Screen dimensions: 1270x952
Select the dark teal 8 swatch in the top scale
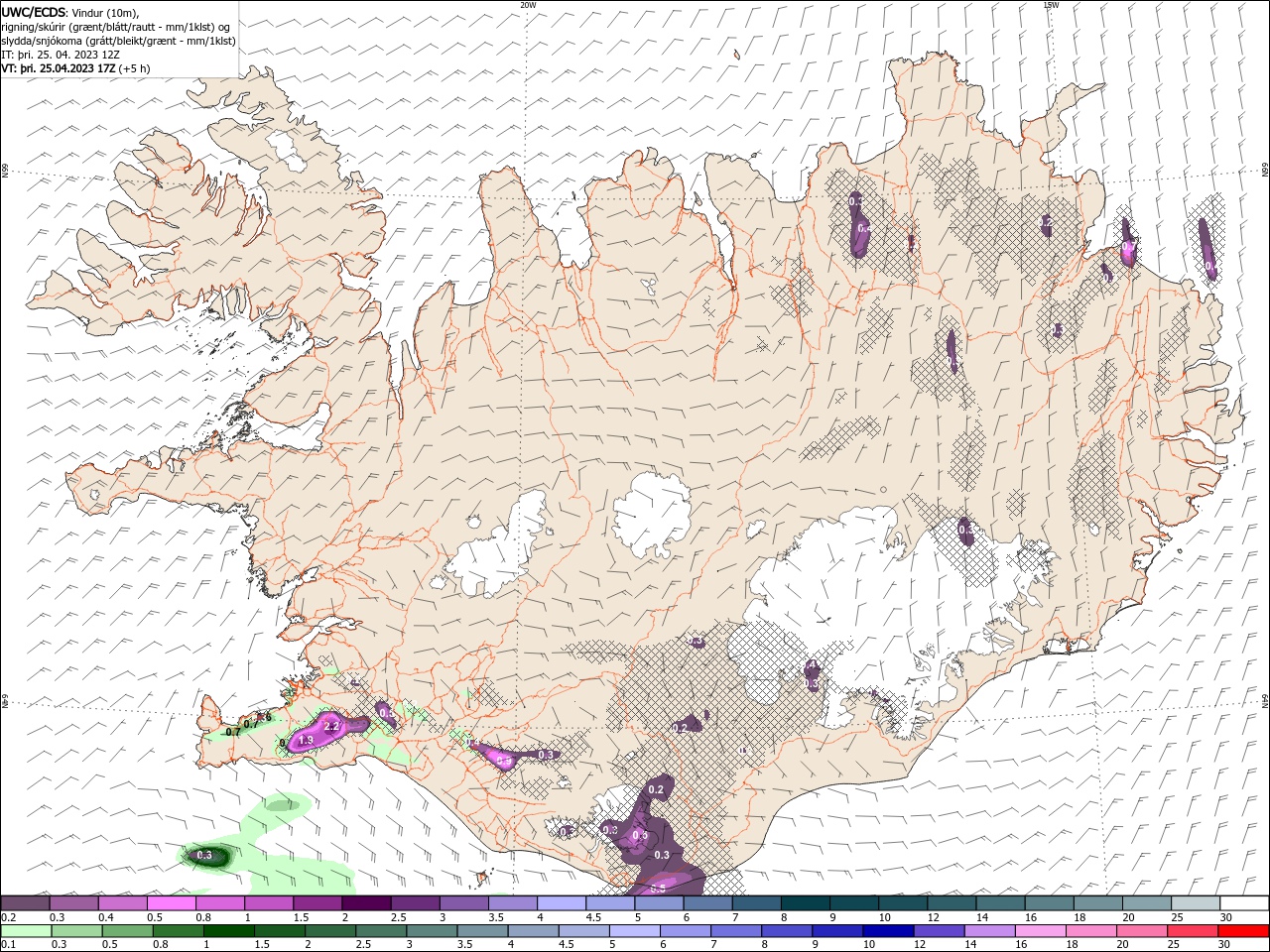coord(806,902)
